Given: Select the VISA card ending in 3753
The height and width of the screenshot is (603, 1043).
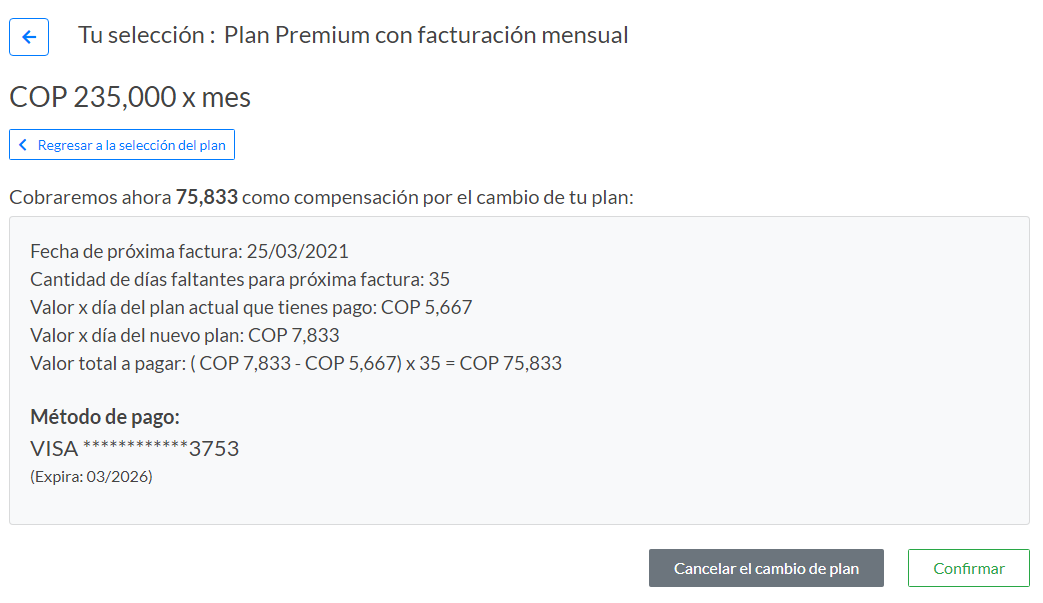Looking at the screenshot, I should [134, 448].
